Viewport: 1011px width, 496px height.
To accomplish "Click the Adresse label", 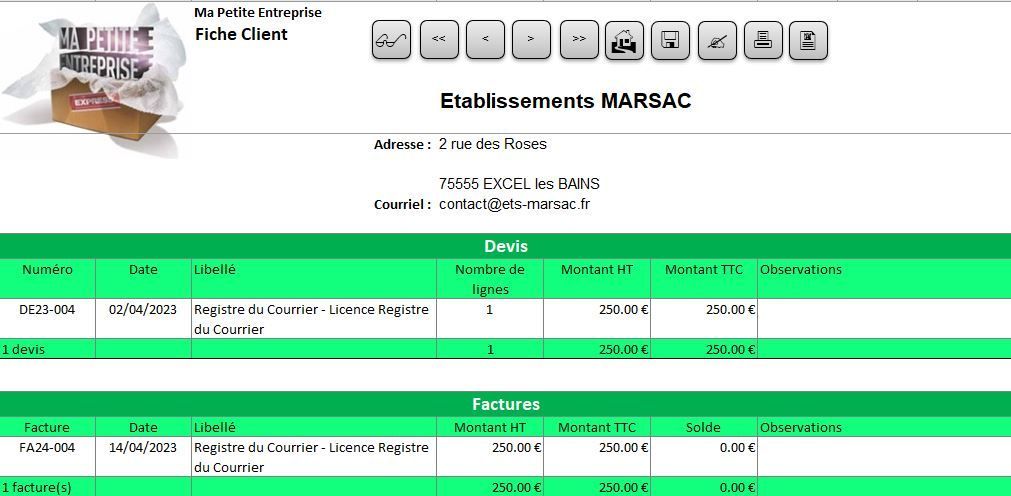I will pyautogui.click(x=402, y=145).
